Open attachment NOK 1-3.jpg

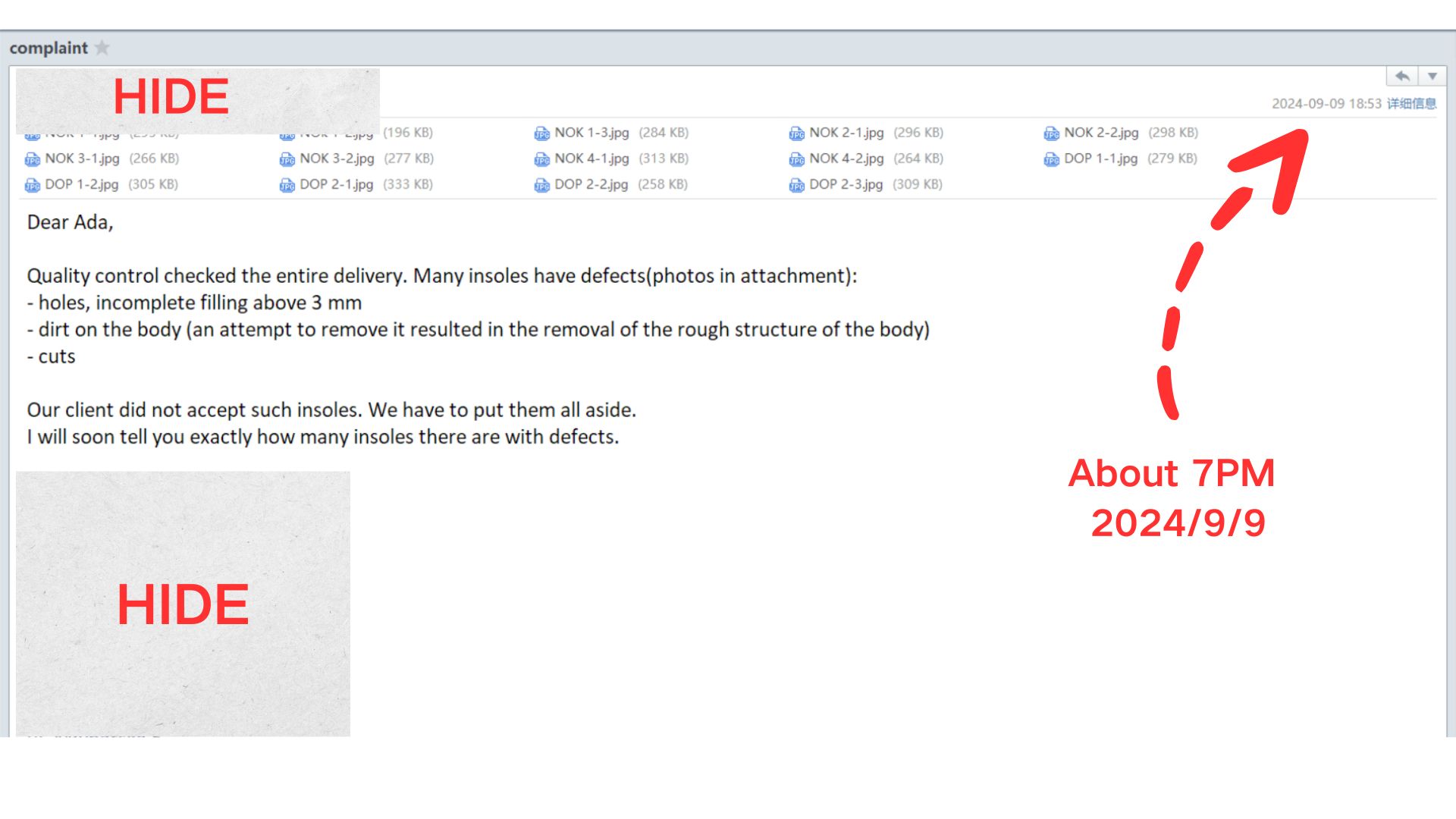(x=591, y=133)
